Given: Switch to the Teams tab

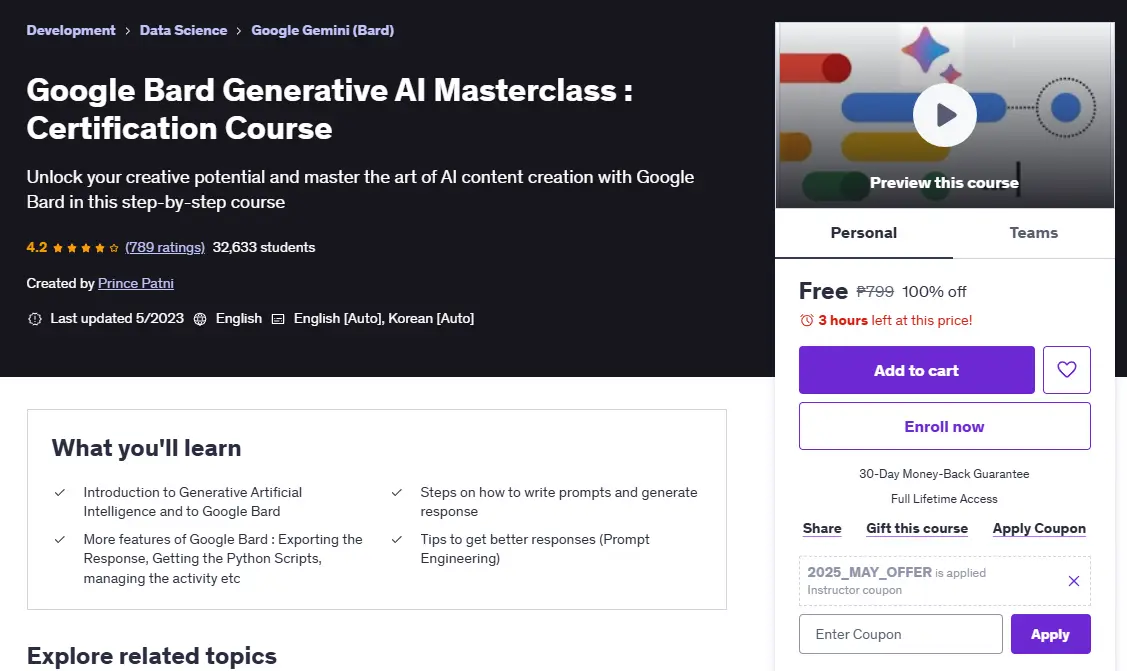Looking at the screenshot, I should (x=1034, y=233).
